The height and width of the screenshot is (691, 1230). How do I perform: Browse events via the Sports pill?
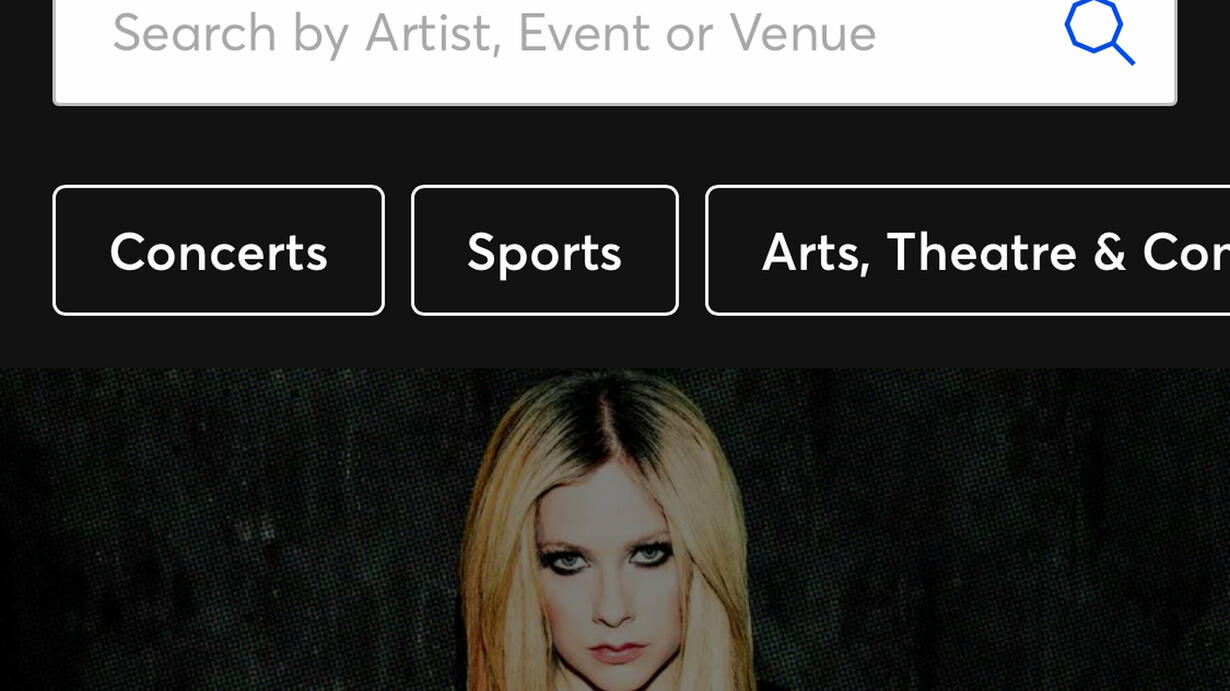[x=545, y=250]
